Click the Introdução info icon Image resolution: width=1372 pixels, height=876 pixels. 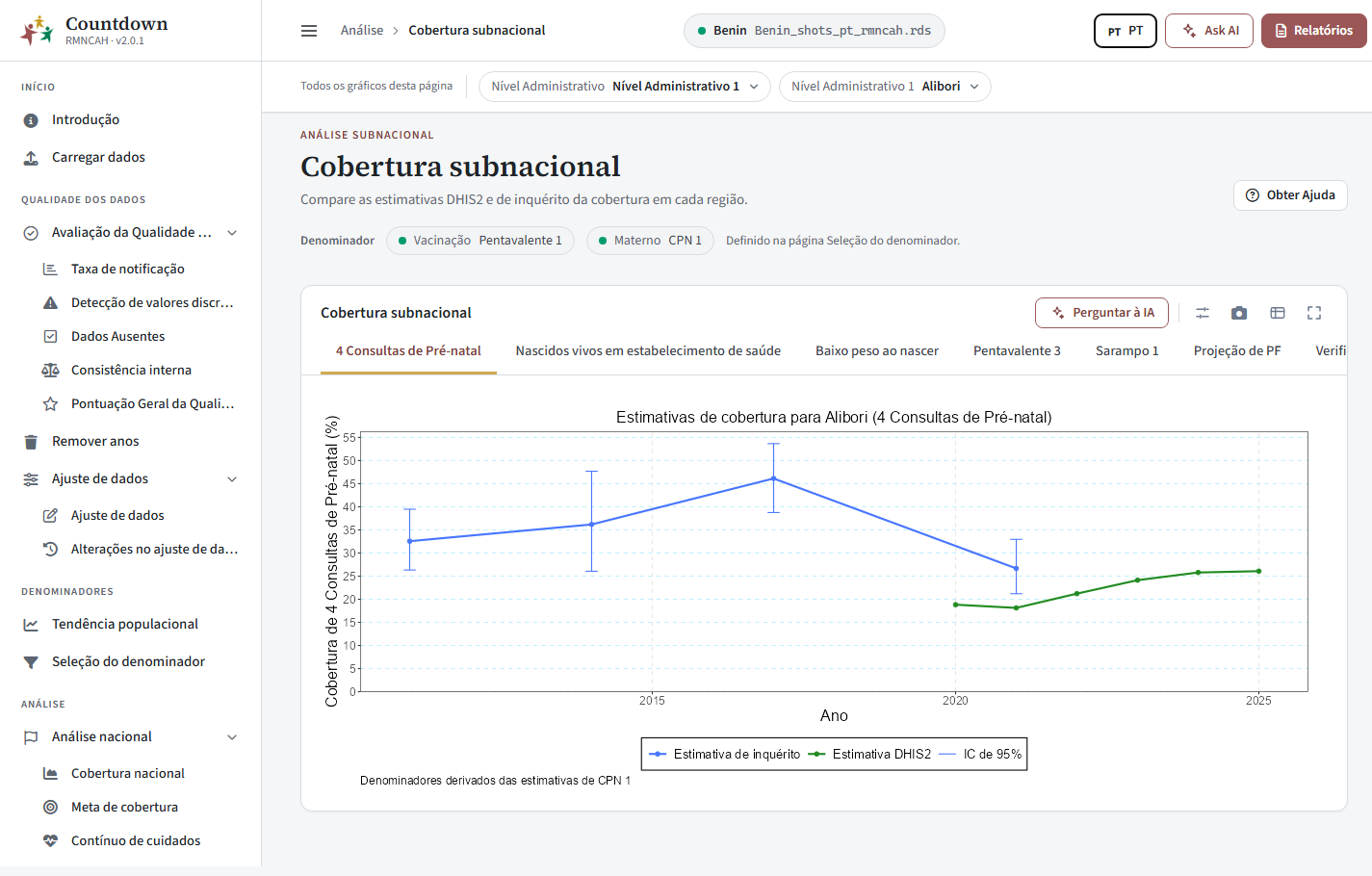[x=31, y=120]
